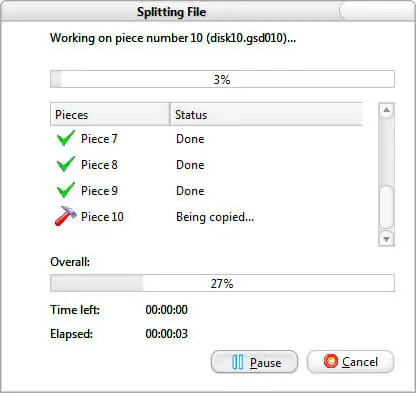Viewport: 416px width, 393px height.
Task: Sort by the Status column header
Action: [266, 114]
